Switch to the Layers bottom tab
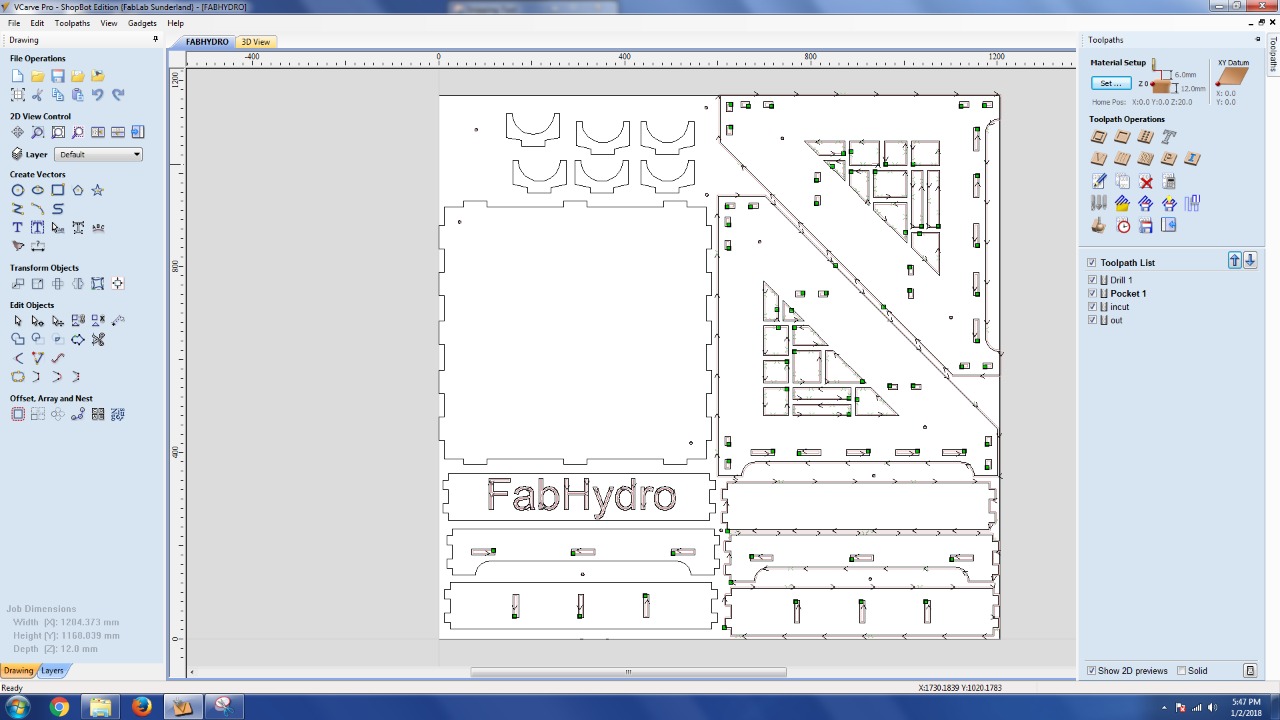 (52, 671)
